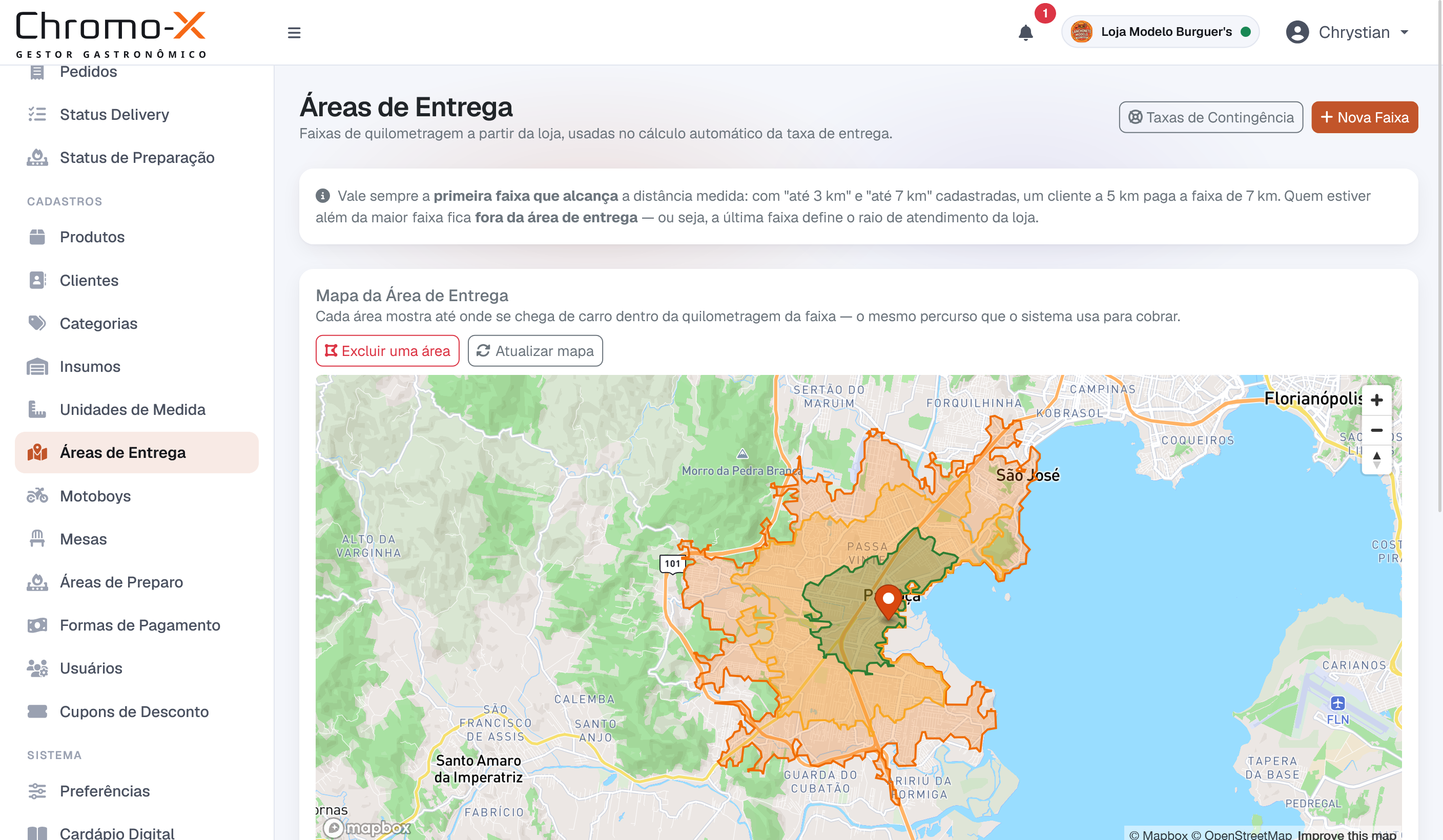Click the Formas de Pagamento money icon
This screenshot has height=840, width=1443.
[x=37, y=625]
